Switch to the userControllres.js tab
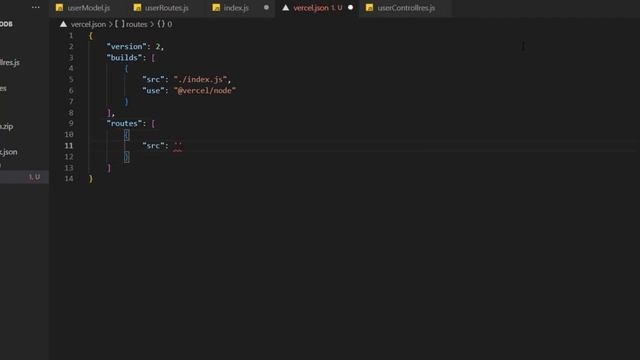Screen dimensions: 640x360 pos(406,8)
